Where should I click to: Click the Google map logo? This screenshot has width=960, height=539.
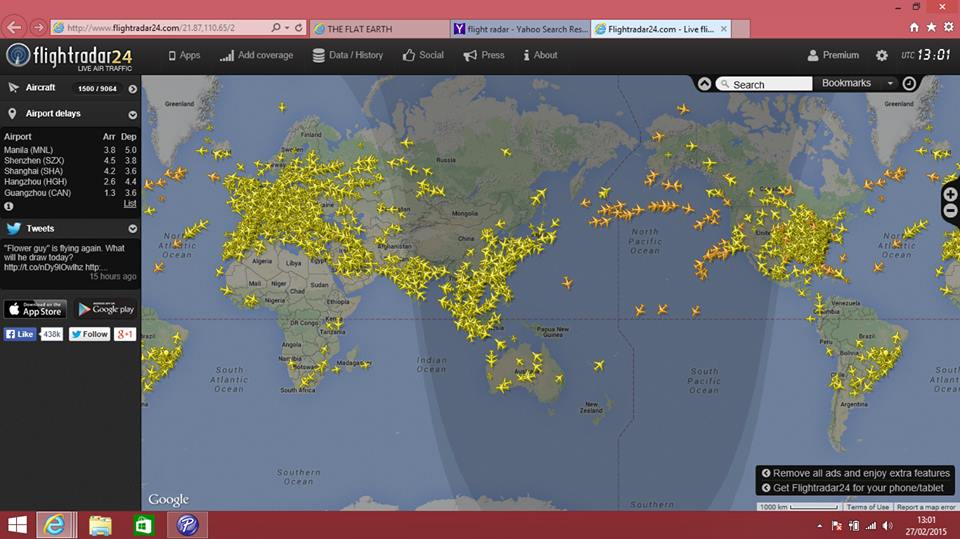pyautogui.click(x=168, y=499)
